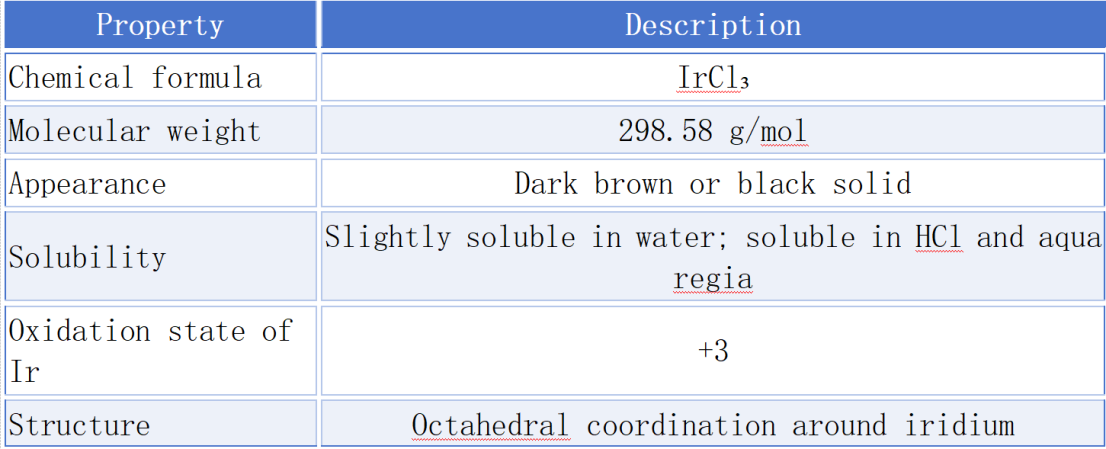
Task: Click the "Dark brown or black solid" text
Action: (712, 184)
